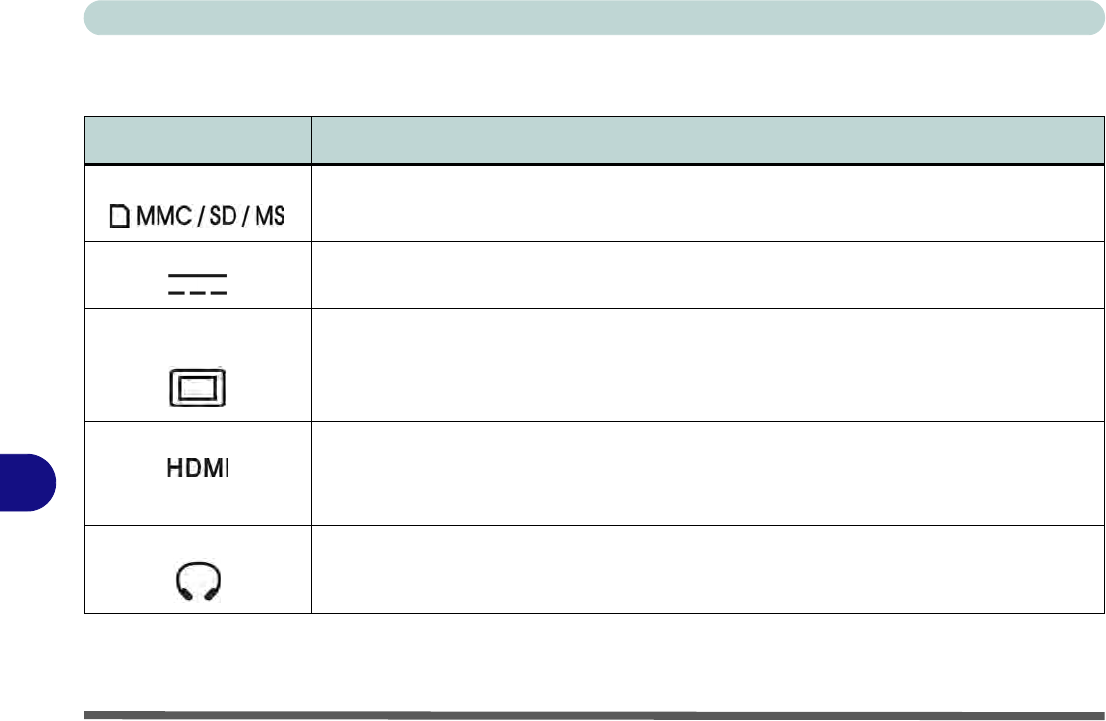
Task: Click the memory card icon beside MMC
Action: pos(119,217)
